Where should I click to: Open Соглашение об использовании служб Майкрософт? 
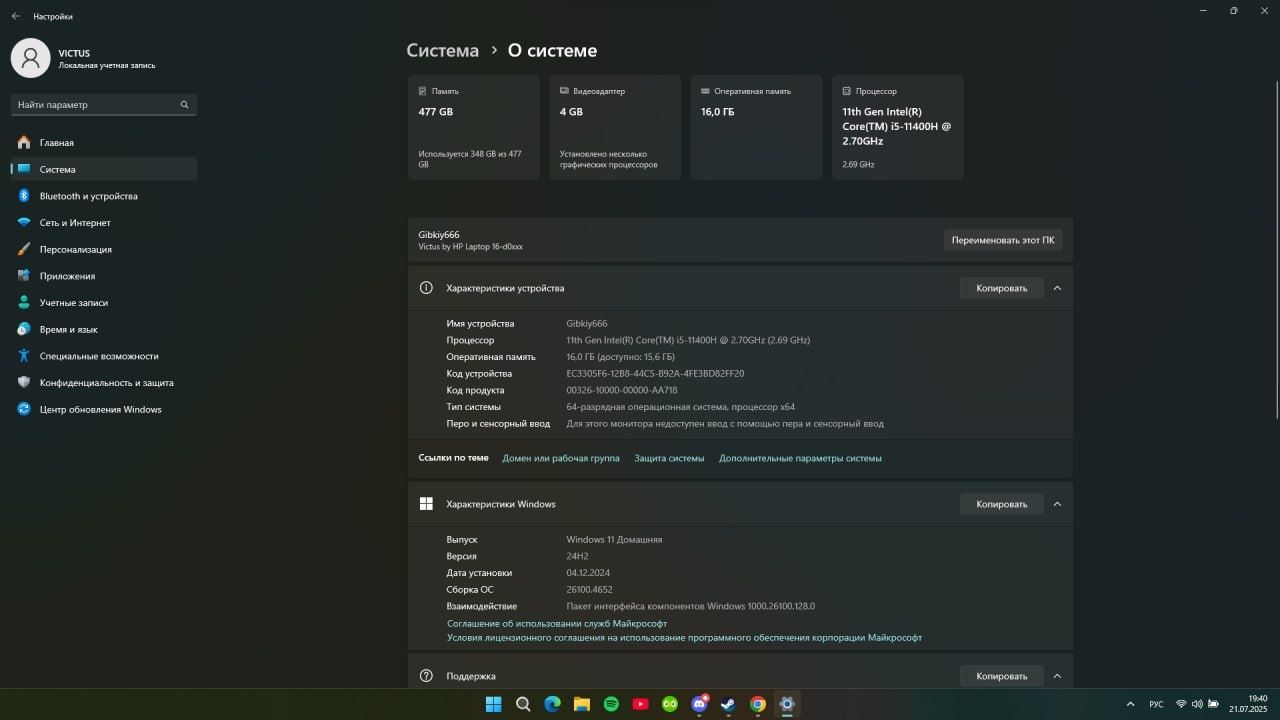coord(557,623)
